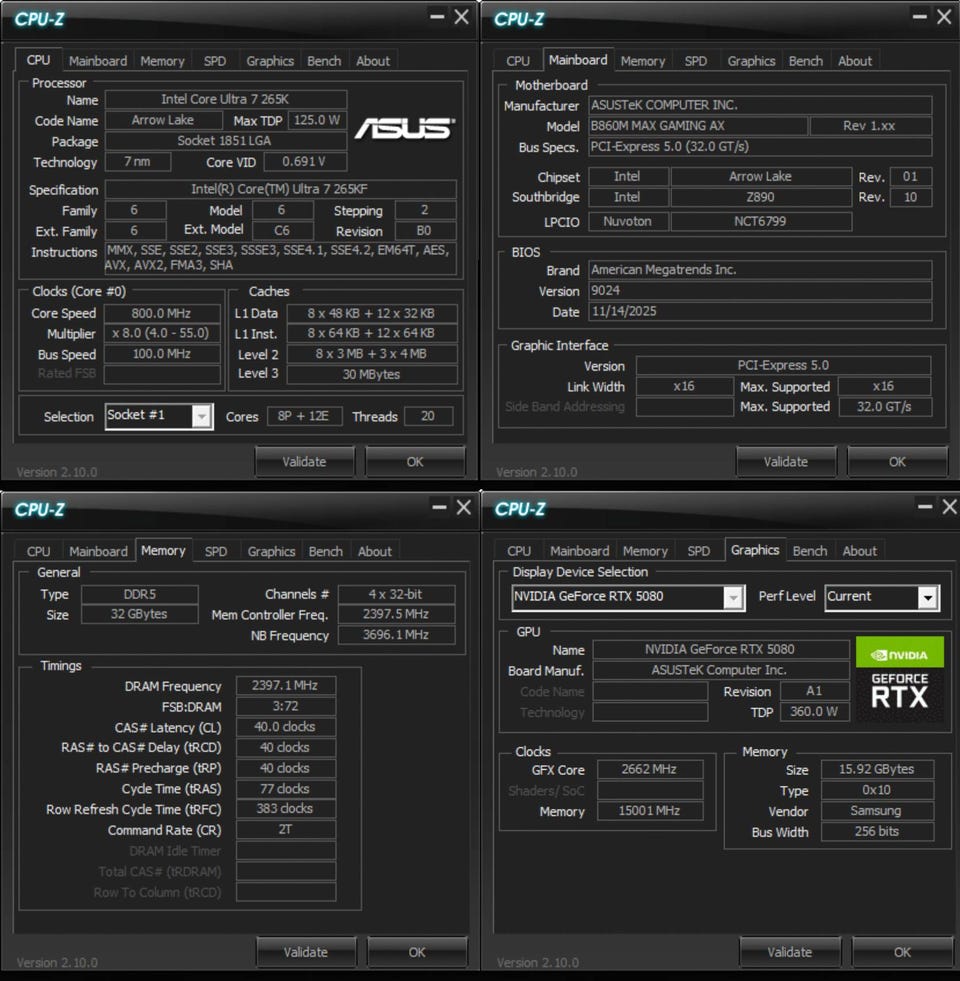Click the CAS# Latency value '40.0 clocks'
This screenshot has width=960, height=981.
pos(285,727)
